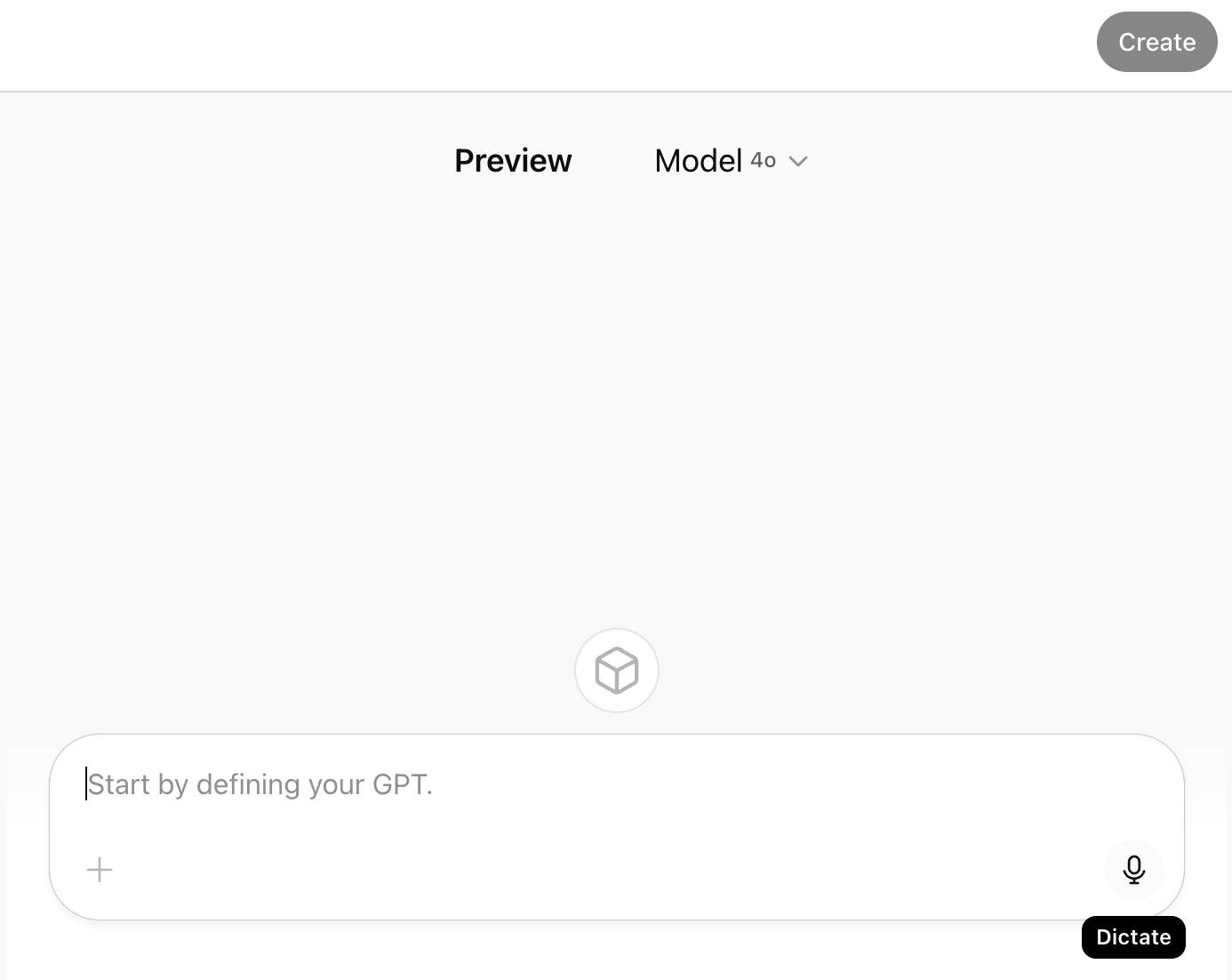Start voice dictation with the mic button

1133,869
